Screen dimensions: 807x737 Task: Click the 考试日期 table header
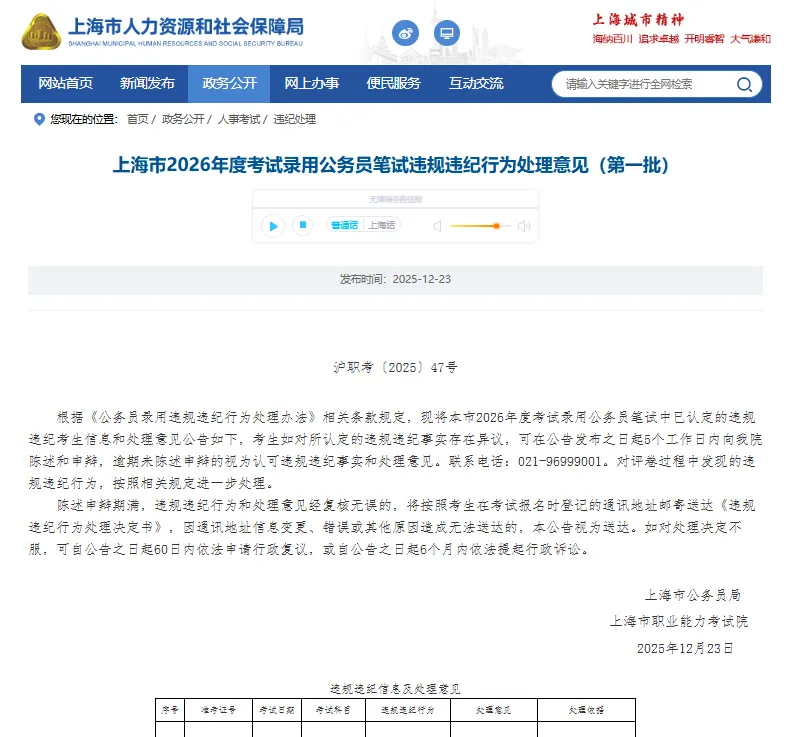pyautogui.click(x=277, y=710)
